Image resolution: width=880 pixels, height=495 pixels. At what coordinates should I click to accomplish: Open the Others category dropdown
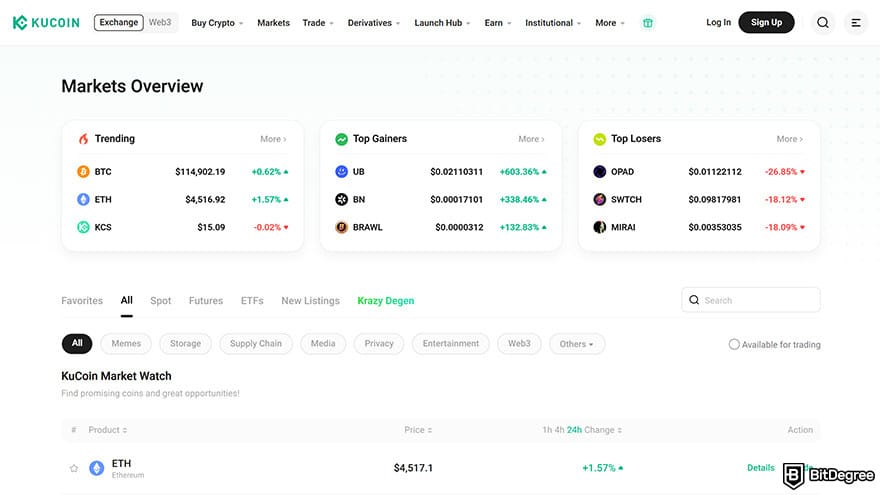click(x=576, y=344)
